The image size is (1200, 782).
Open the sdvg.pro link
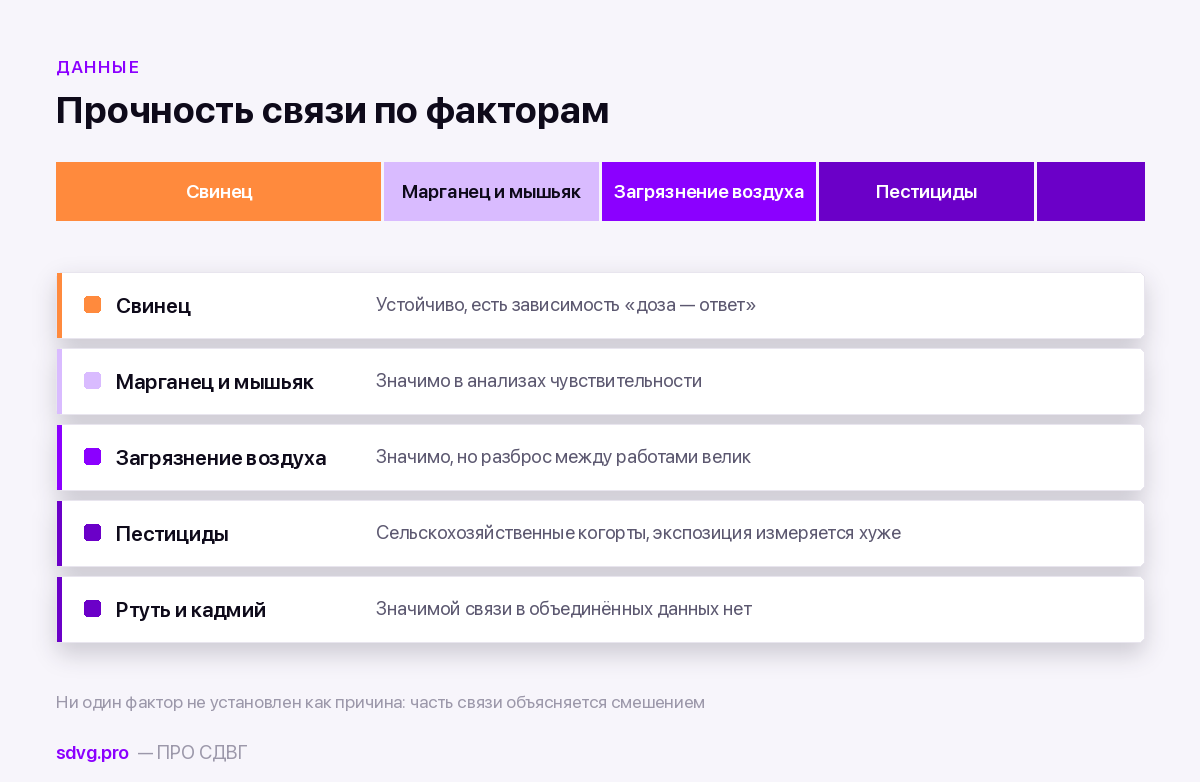pos(92,753)
